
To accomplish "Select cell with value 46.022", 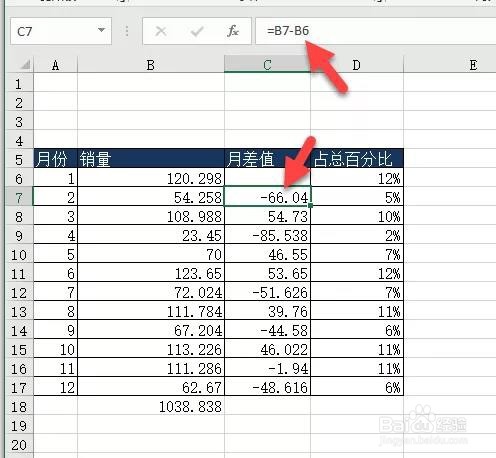I will click(267, 349).
